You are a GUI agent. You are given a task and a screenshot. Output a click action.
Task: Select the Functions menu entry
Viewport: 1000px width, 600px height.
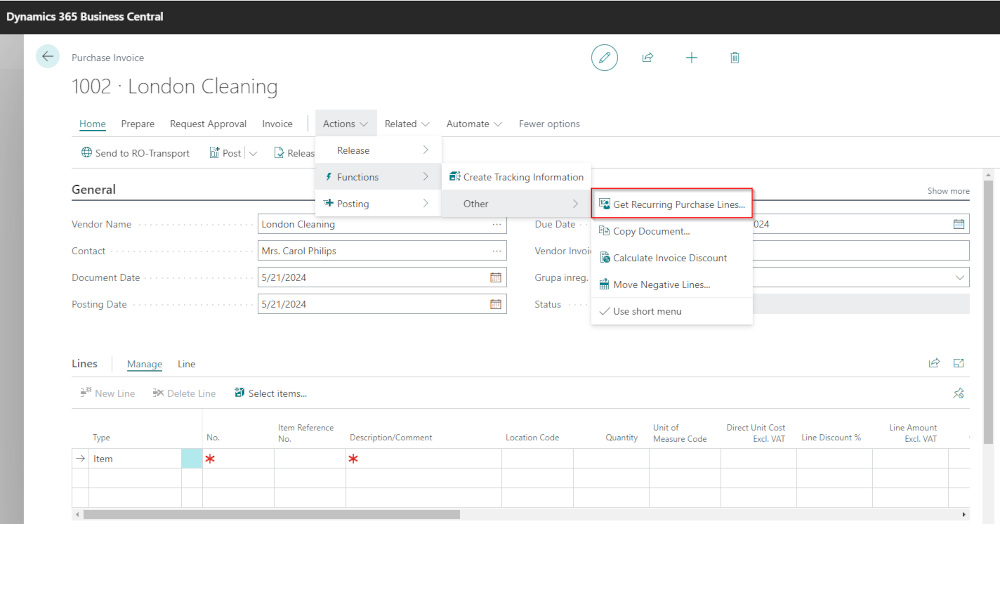pyautogui.click(x=378, y=177)
